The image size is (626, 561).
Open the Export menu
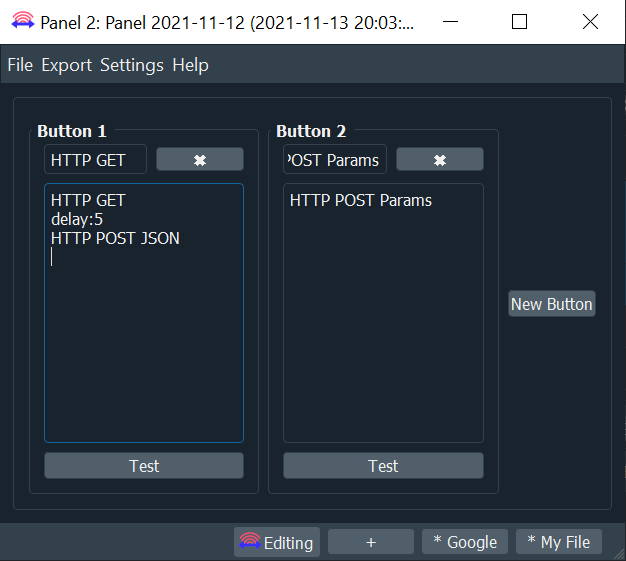click(66, 65)
